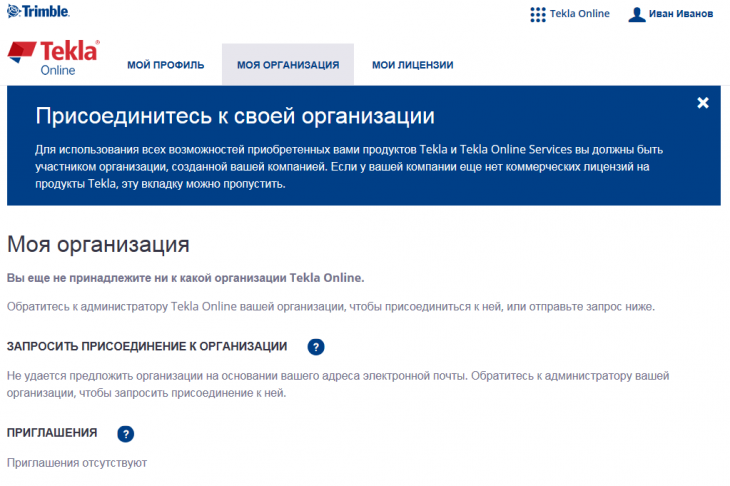Open help icon next to ПРИГЛАШЕНИЯ

click(126, 434)
